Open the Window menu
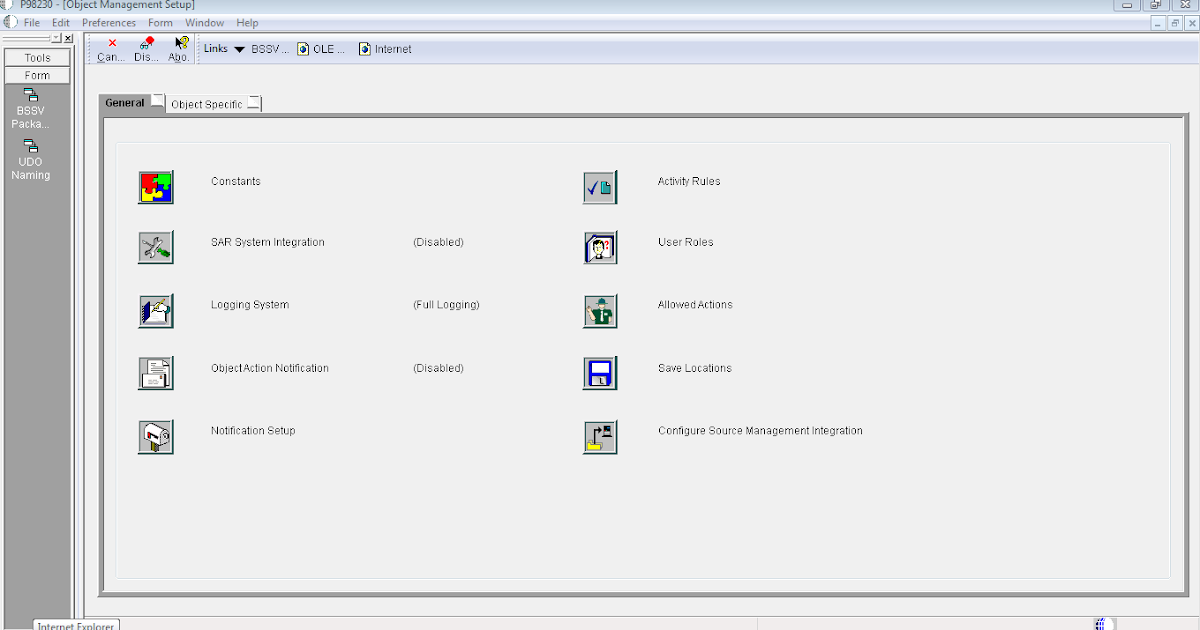This screenshot has width=1200, height=630. click(x=205, y=23)
